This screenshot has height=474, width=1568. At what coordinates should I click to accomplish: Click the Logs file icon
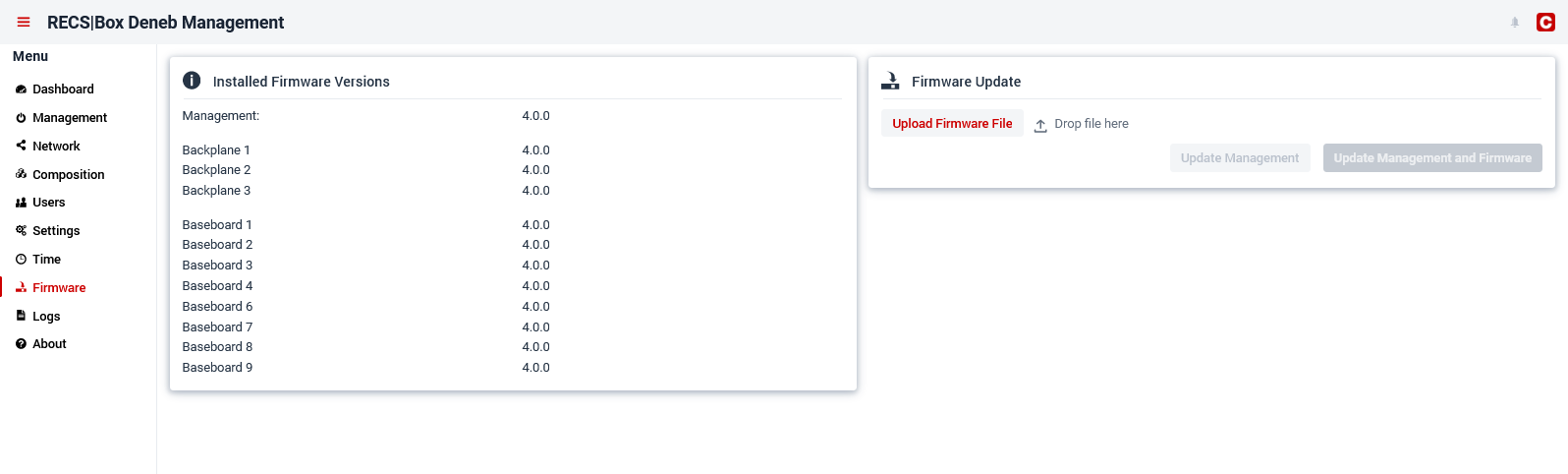click(21, 316)
